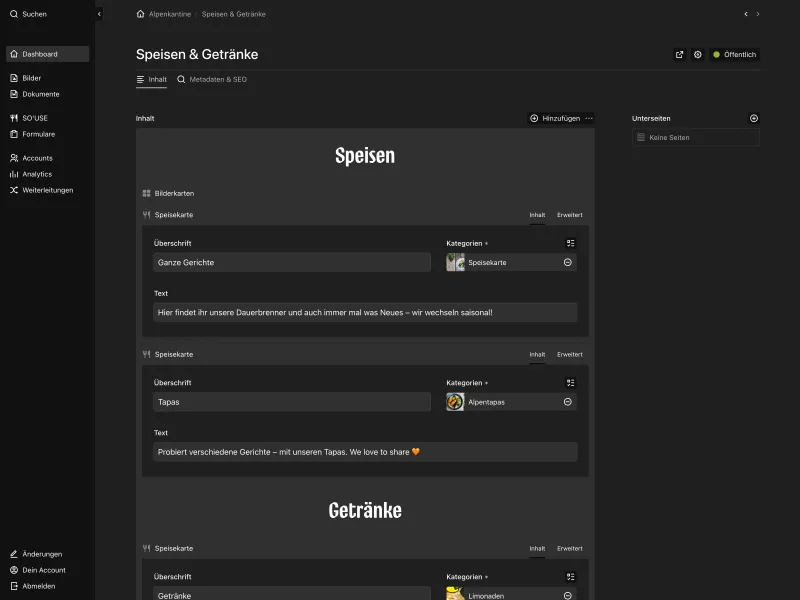Open Kategorien picker for Ganze Gerichte
The image size is (800, 600).
(x=569, y=242)
